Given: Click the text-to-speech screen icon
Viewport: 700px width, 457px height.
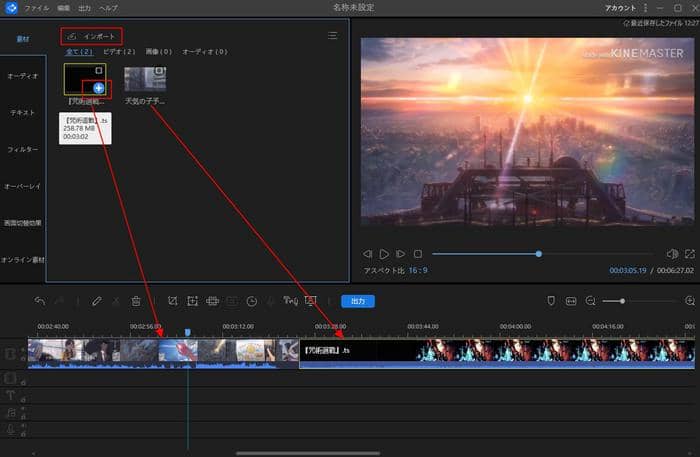Looking at the screenshot, I should (310, 301).
